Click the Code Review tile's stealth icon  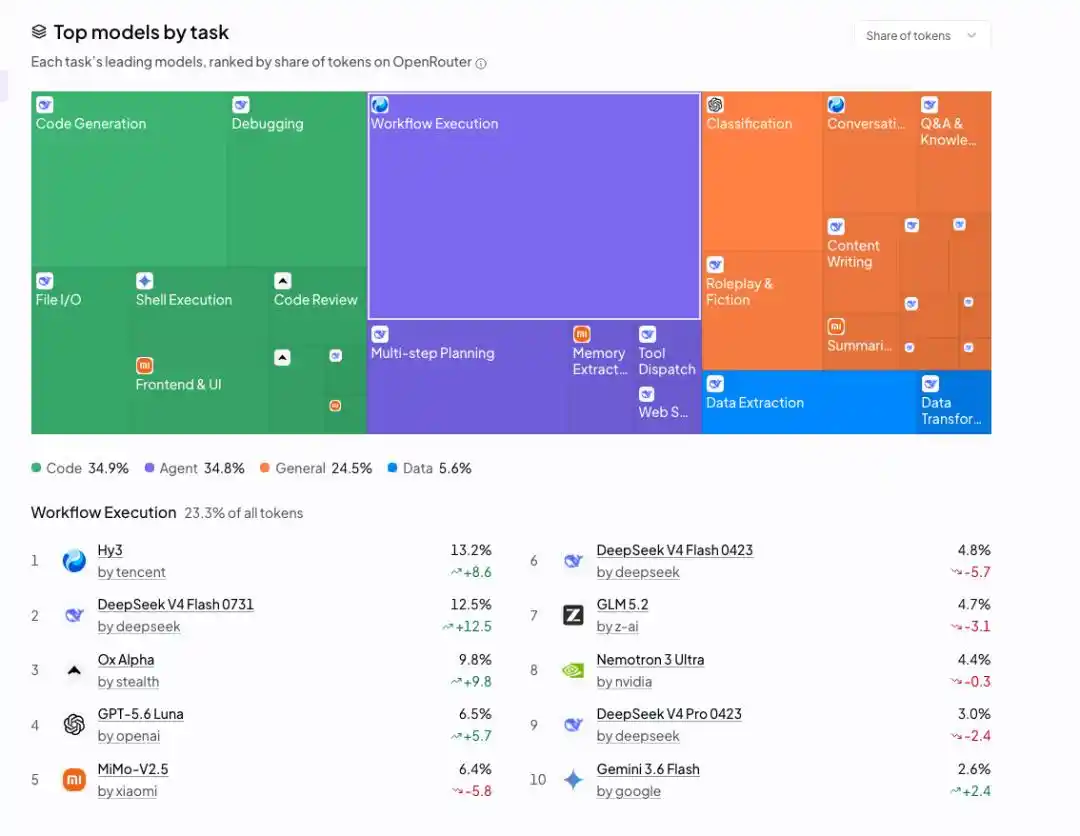(x=282, y=281)
